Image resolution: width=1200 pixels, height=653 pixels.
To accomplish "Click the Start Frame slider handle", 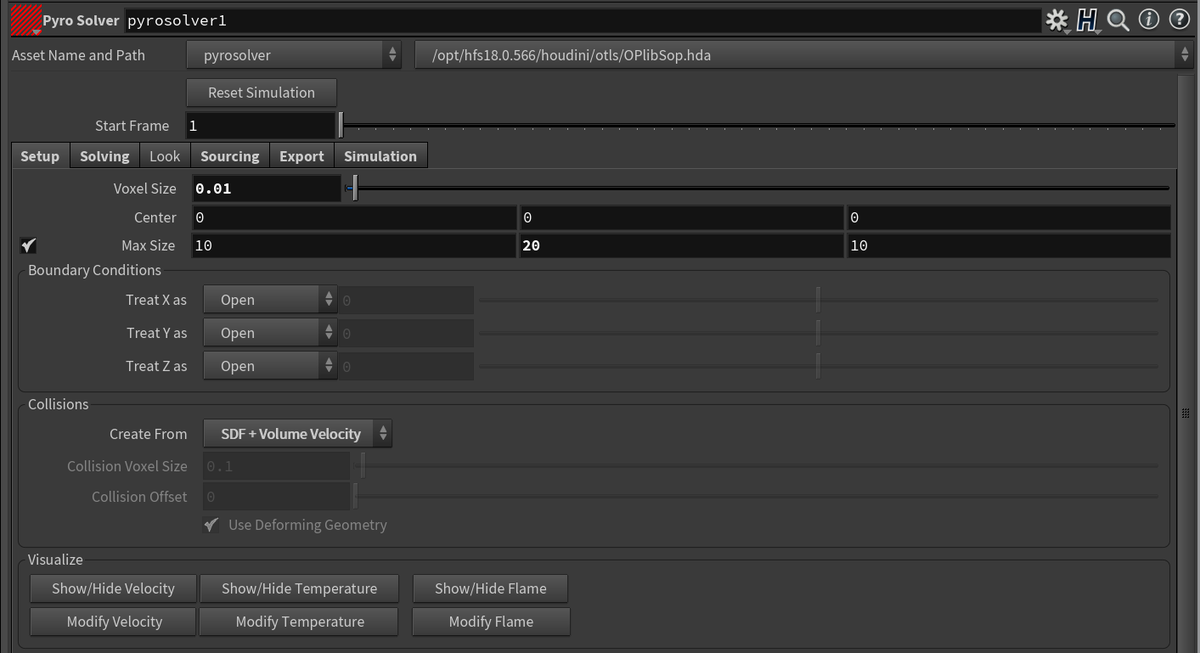I will [341, 125].
